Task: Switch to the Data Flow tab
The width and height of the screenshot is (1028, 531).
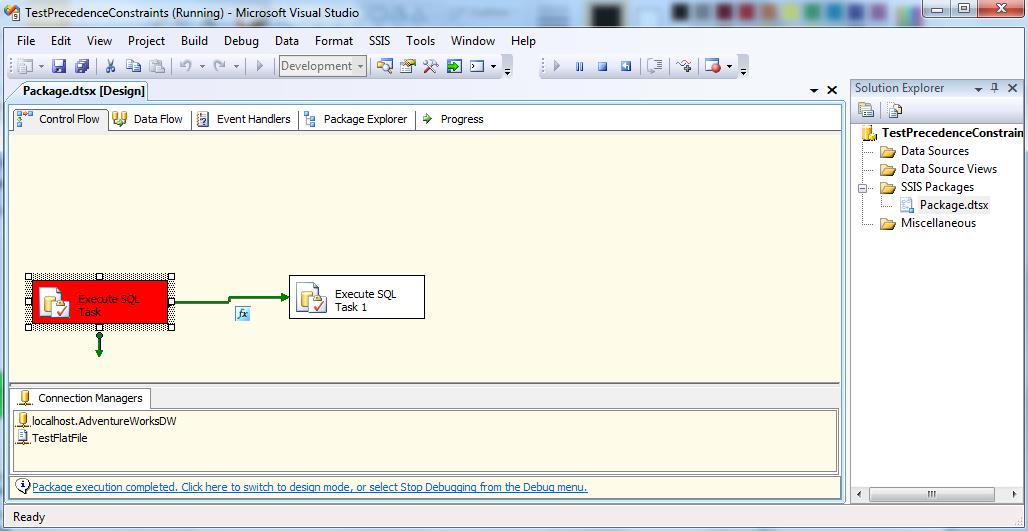Action: [x=148, y=119]
